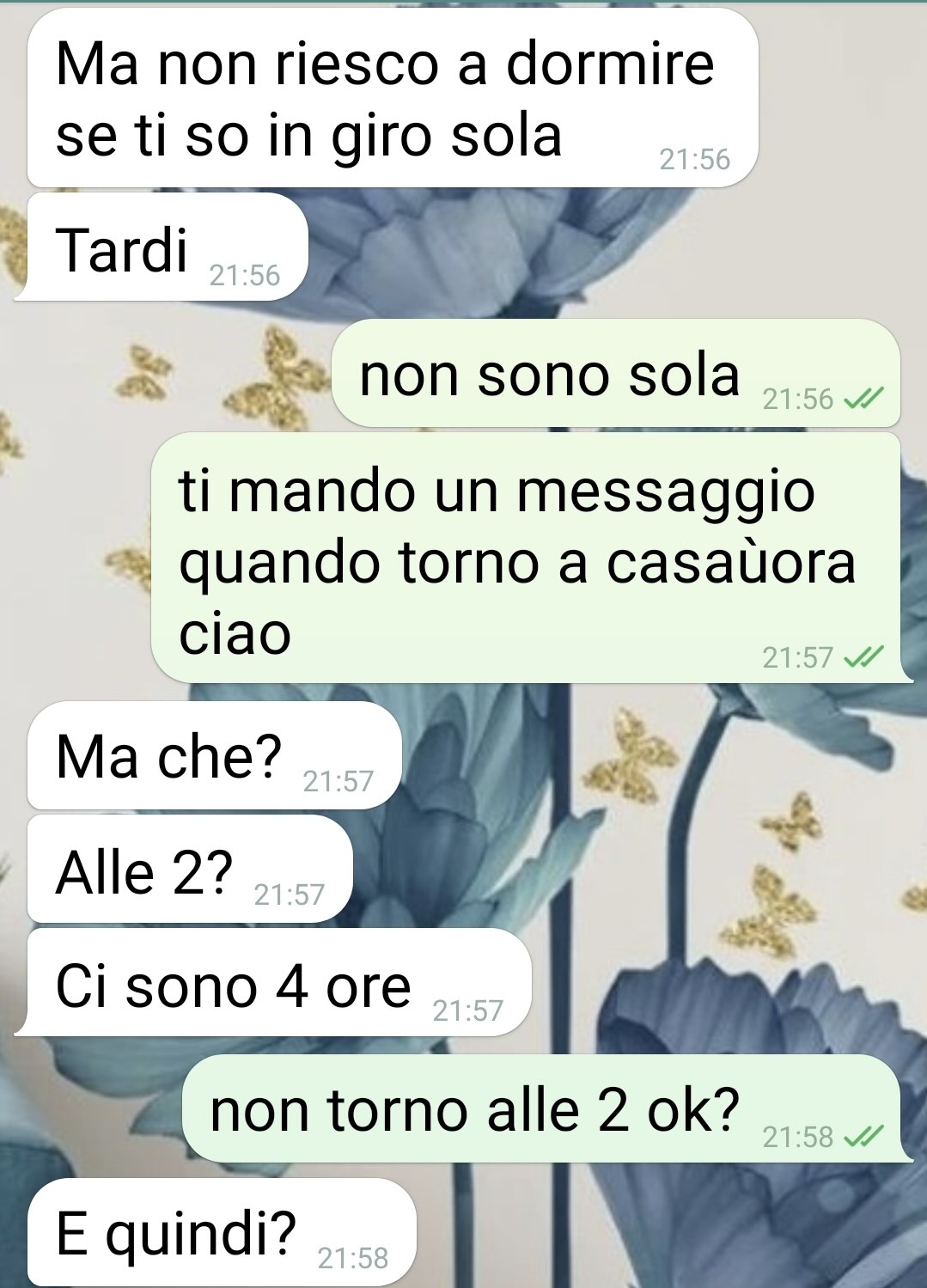This screenshot has height=1288, width=927.
Task: Tap the double check mark on 'non sono sola'
Action: (x=863, y=399)
